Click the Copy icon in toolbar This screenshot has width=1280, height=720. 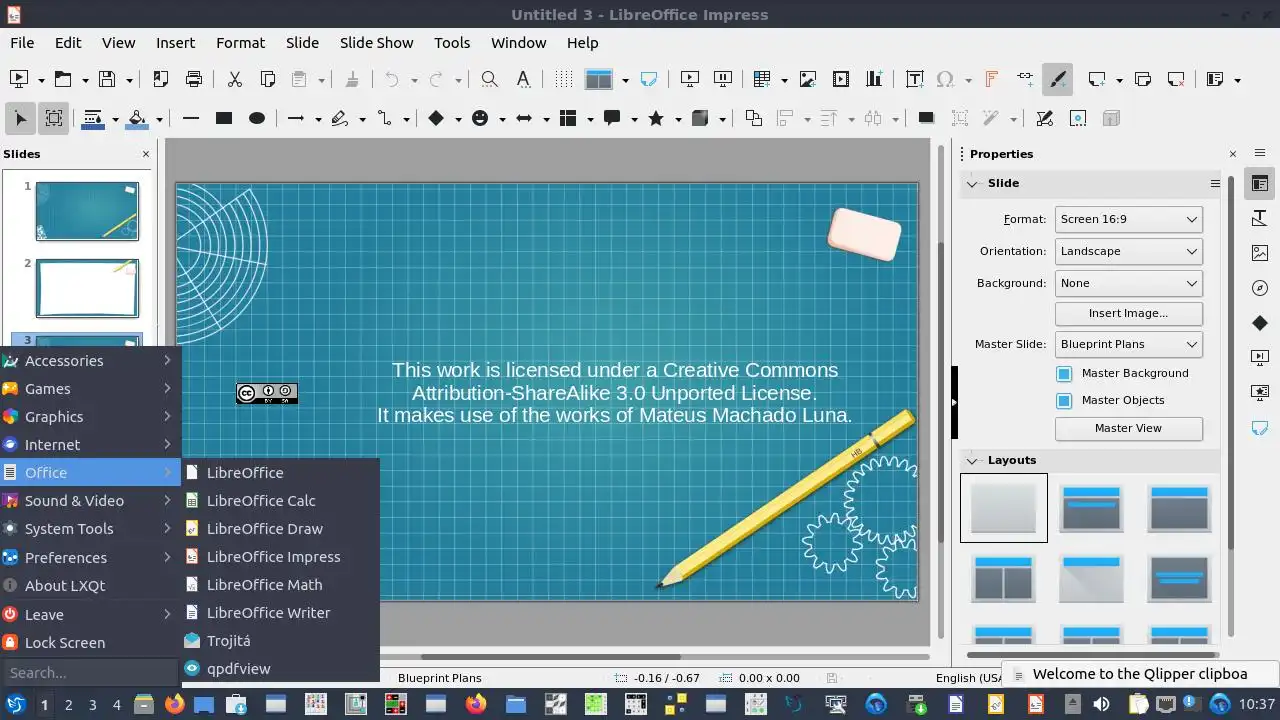coord(267,79)
